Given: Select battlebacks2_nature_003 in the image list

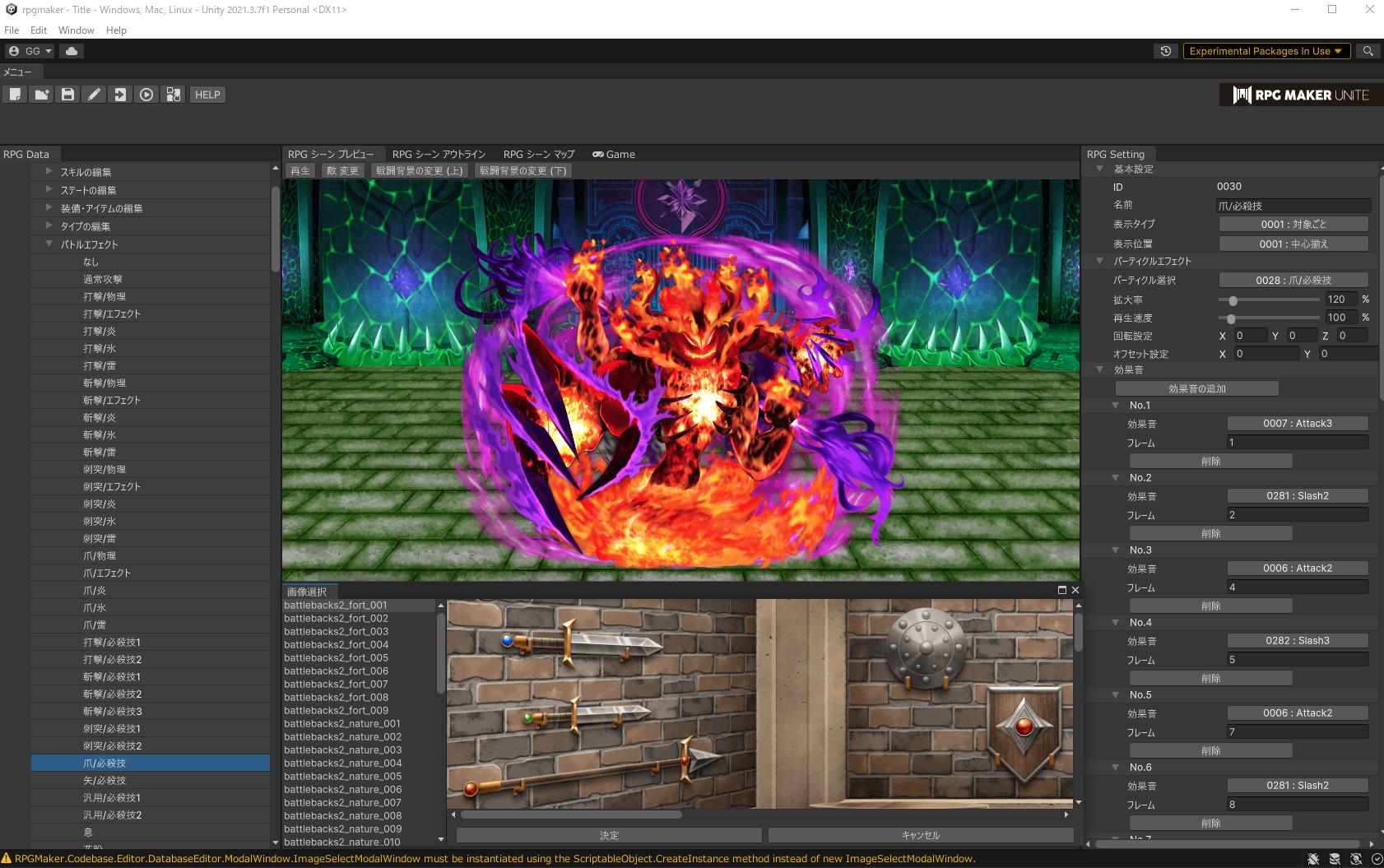Looking at the screenshot, I should [343, 750].
